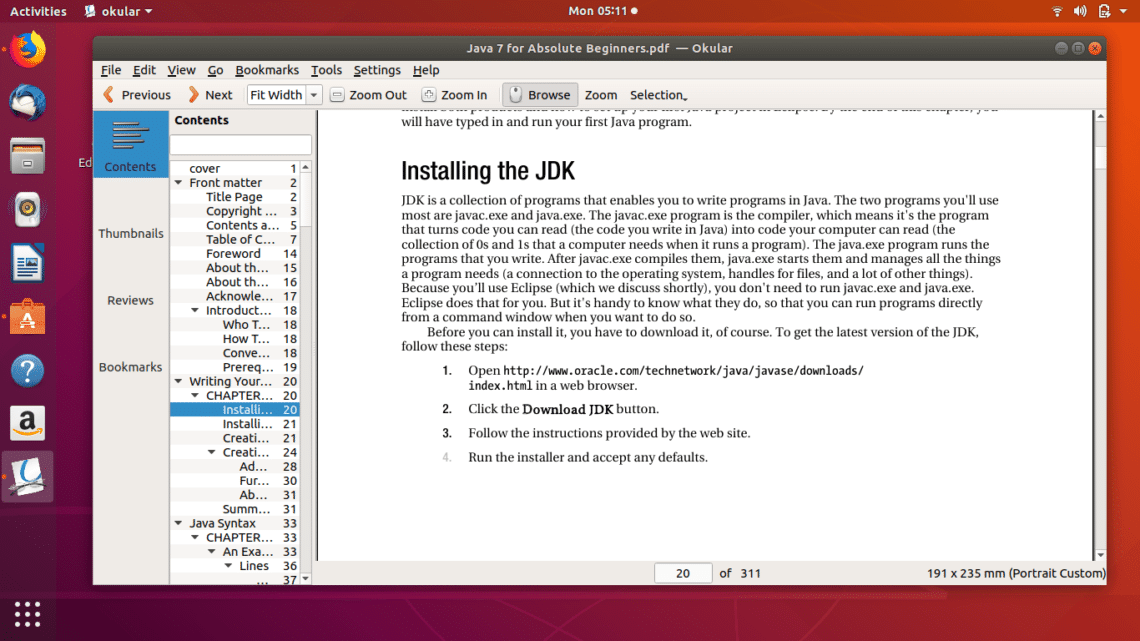The width and height of the screenshot is (1140, 641).
Task: Click the Next page arrow icon
Action: [x=194, y=95]
